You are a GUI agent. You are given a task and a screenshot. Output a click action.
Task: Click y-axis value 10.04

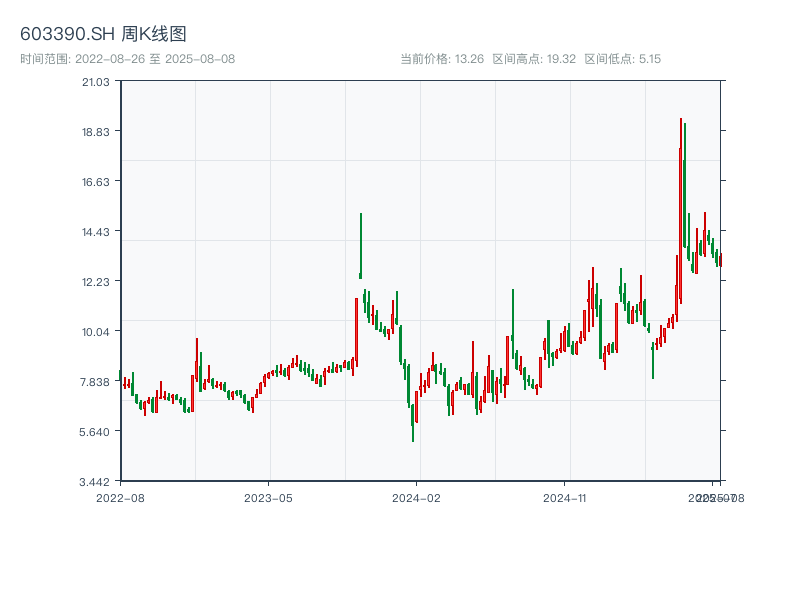point(96,332)
